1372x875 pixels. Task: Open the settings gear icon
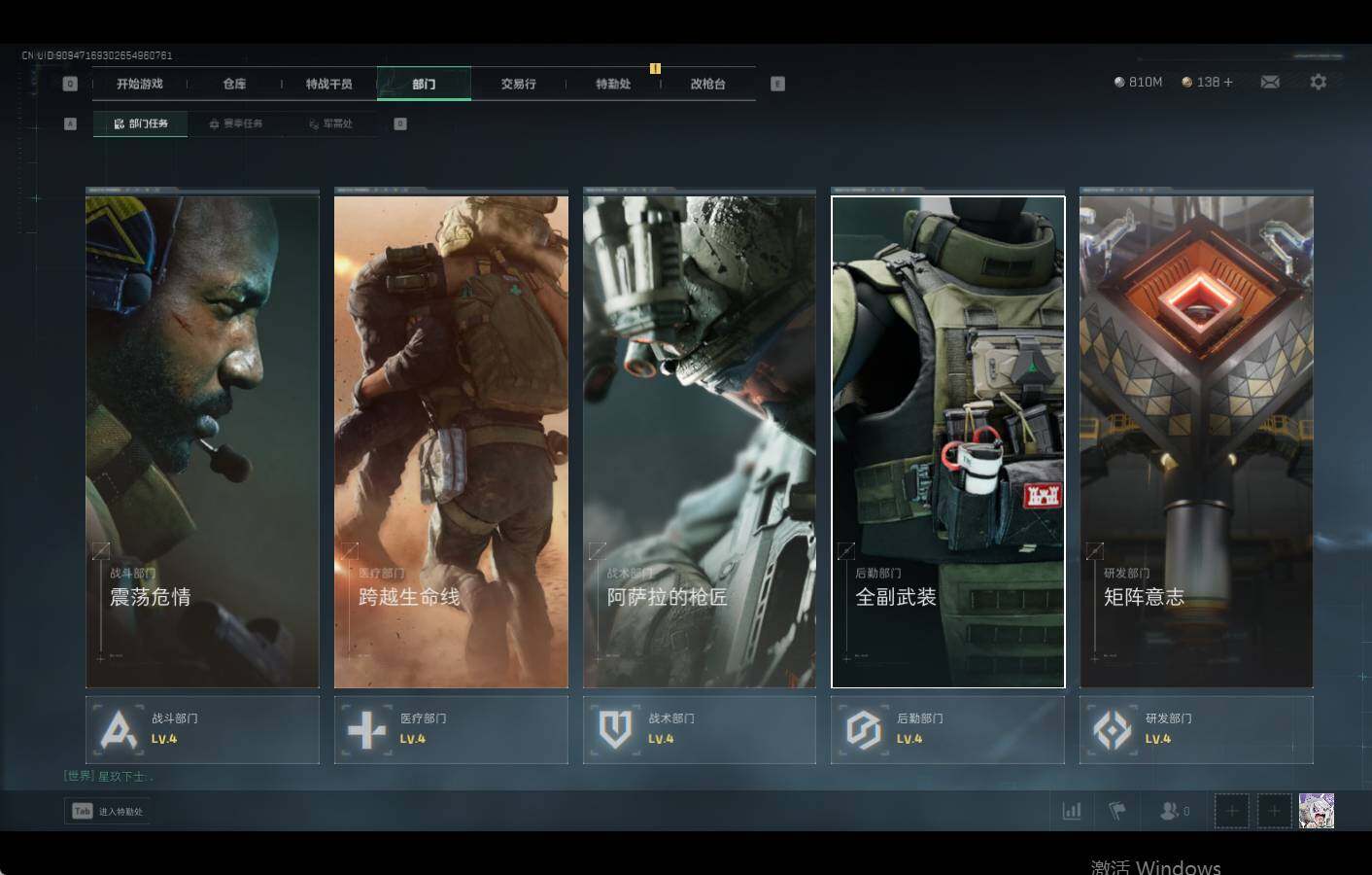pos(1318,82)
